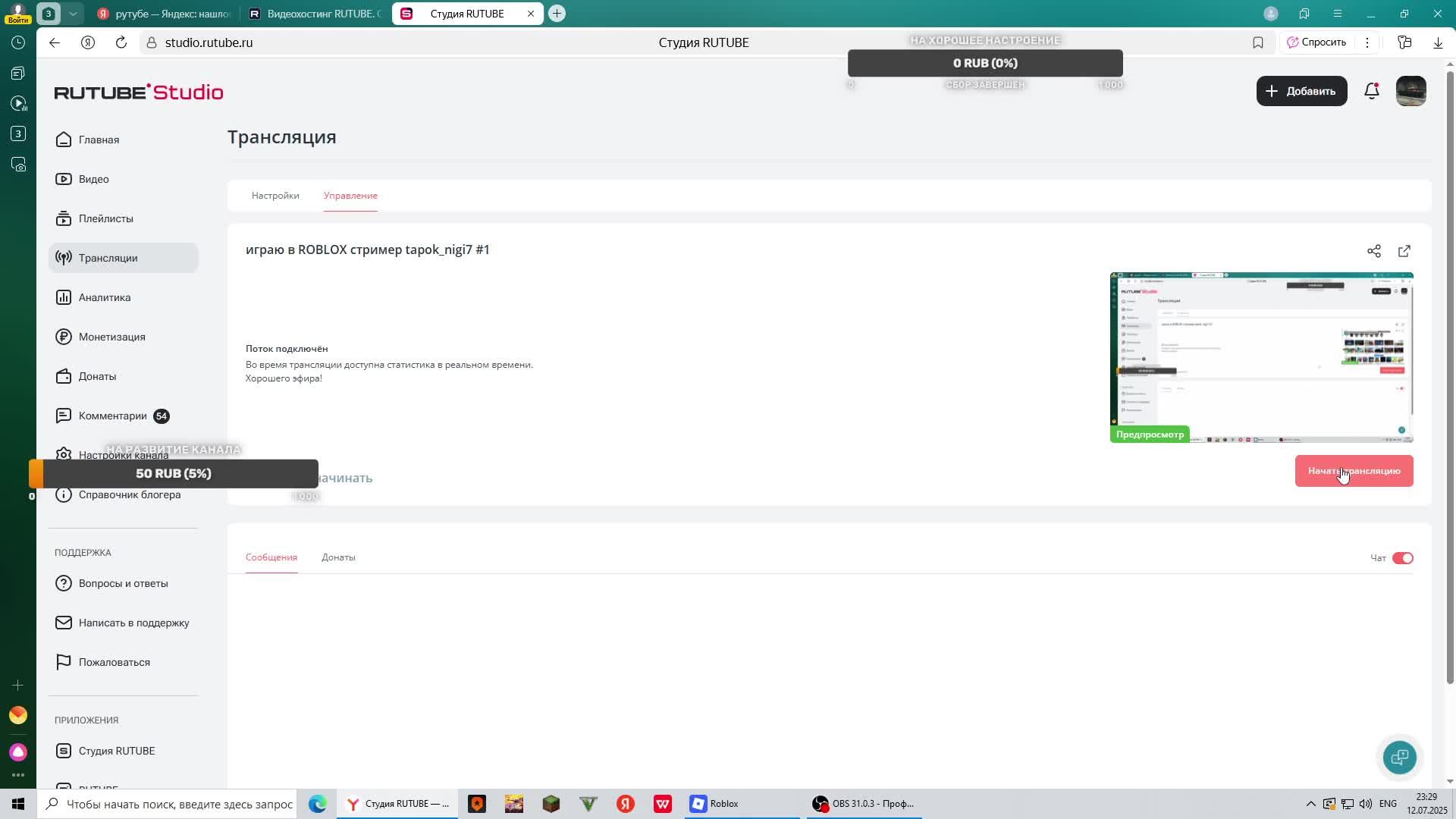
Task: Bookmark page icon in address bar
Action: pos(1258,42)
